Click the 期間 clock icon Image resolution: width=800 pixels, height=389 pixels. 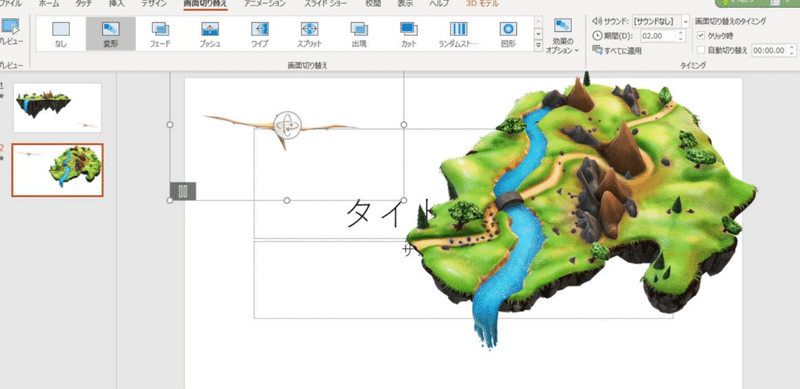click(597, 36)
